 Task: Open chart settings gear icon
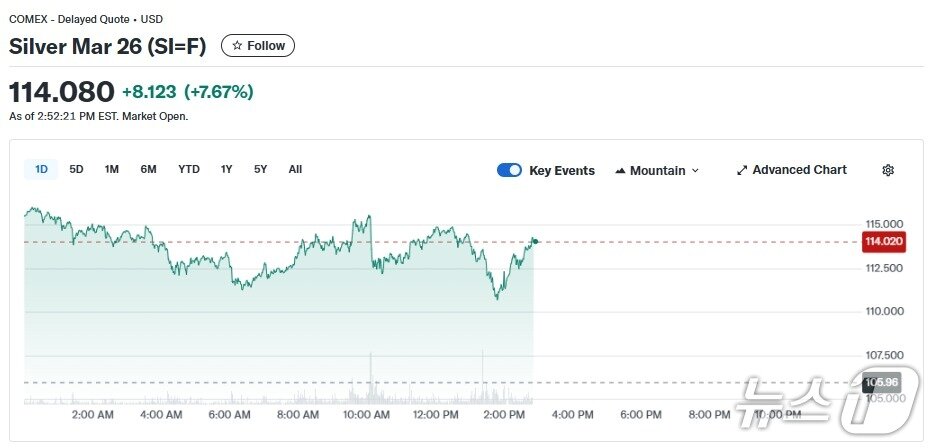(x=887, y=170)
